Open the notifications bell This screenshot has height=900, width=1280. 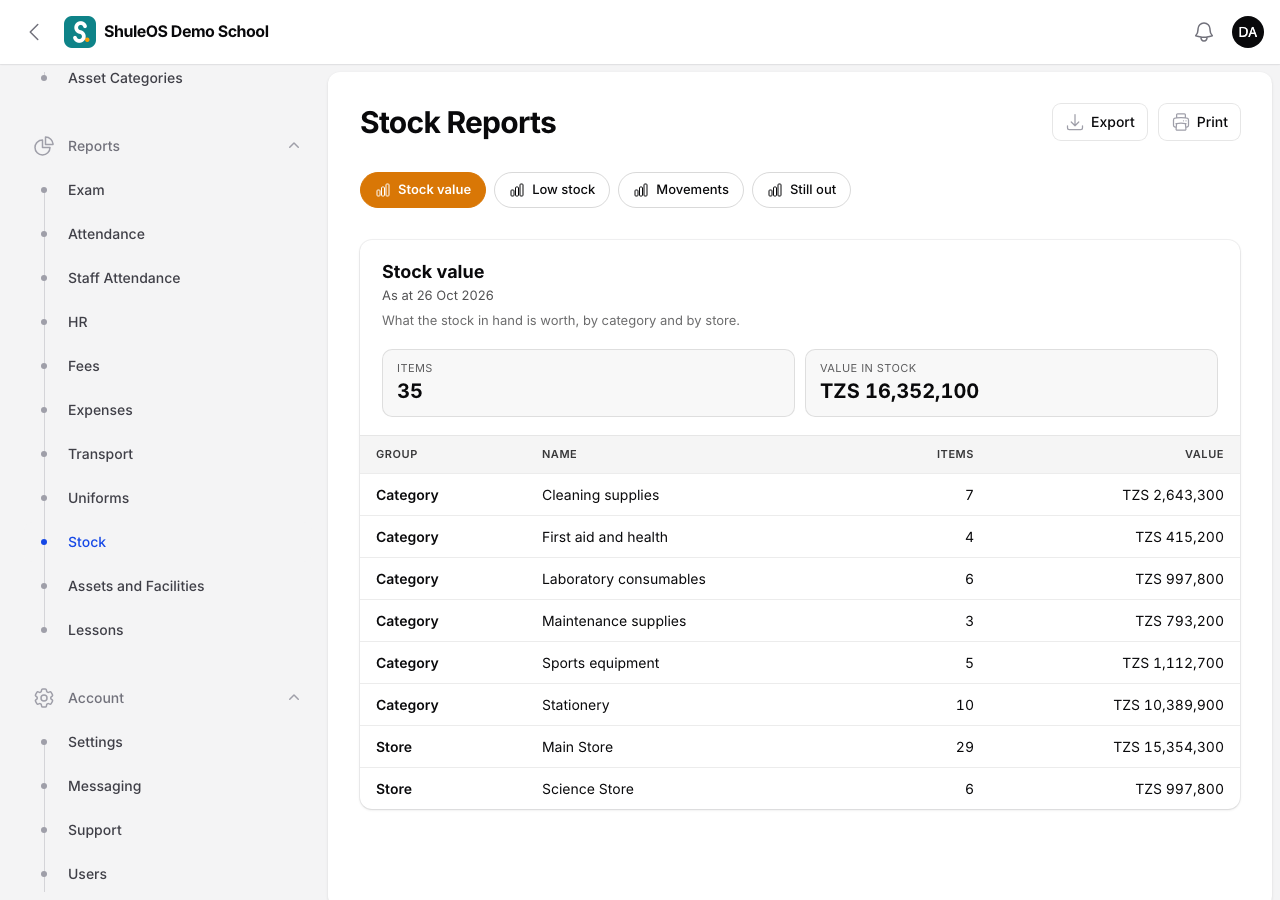tap(1204, 32)
